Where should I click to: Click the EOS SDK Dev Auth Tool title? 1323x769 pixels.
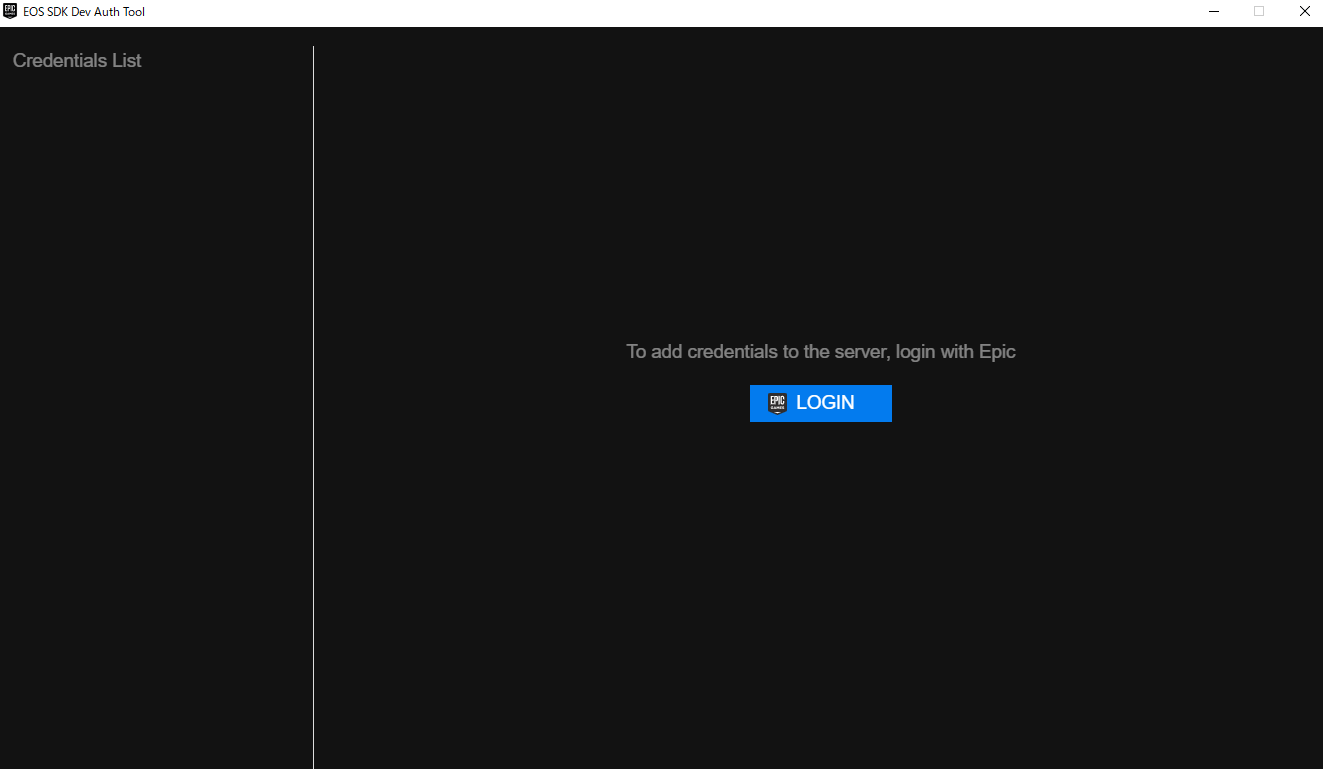[x=84, y=12]
